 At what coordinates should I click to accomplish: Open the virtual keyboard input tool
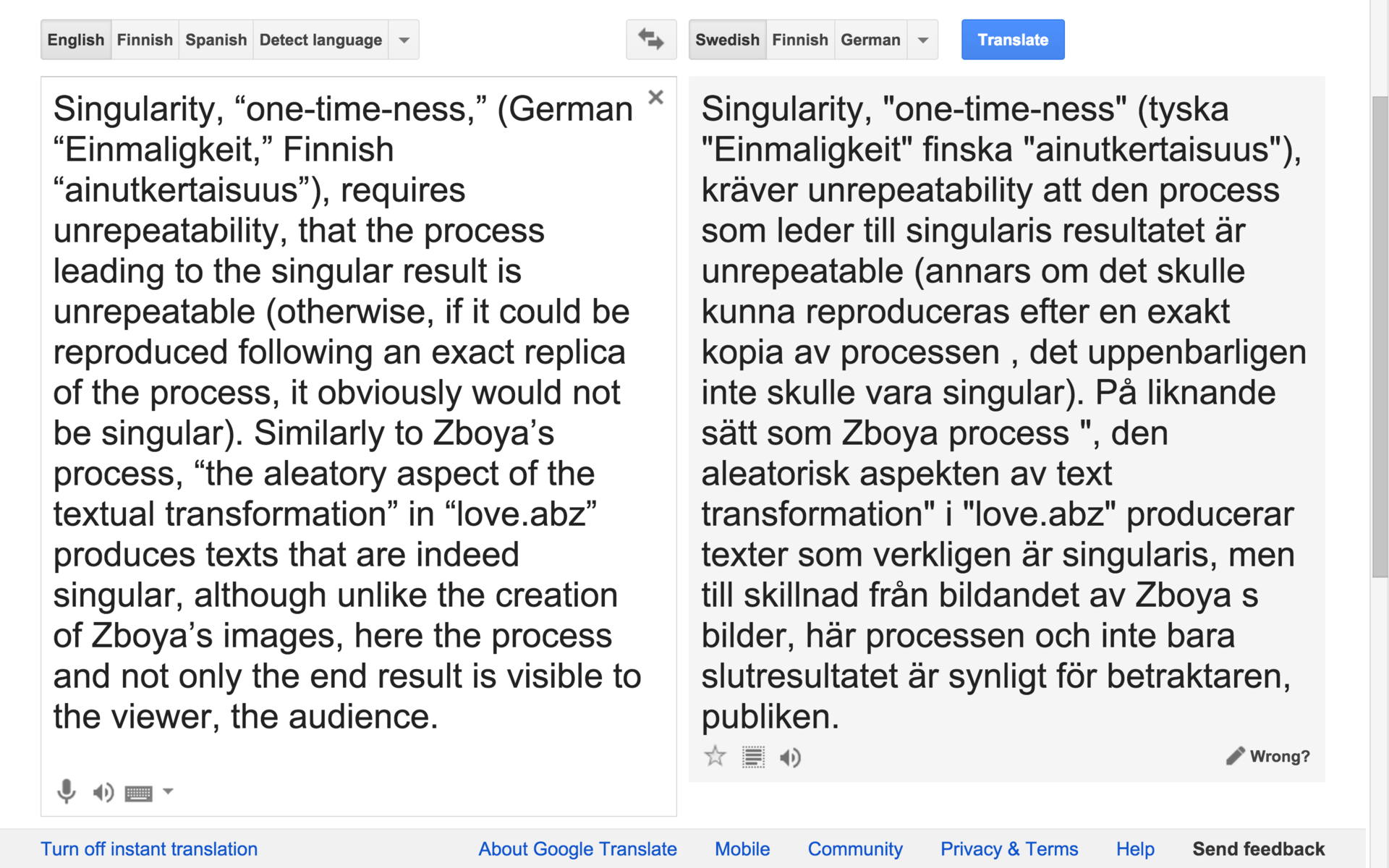point(138,793)
